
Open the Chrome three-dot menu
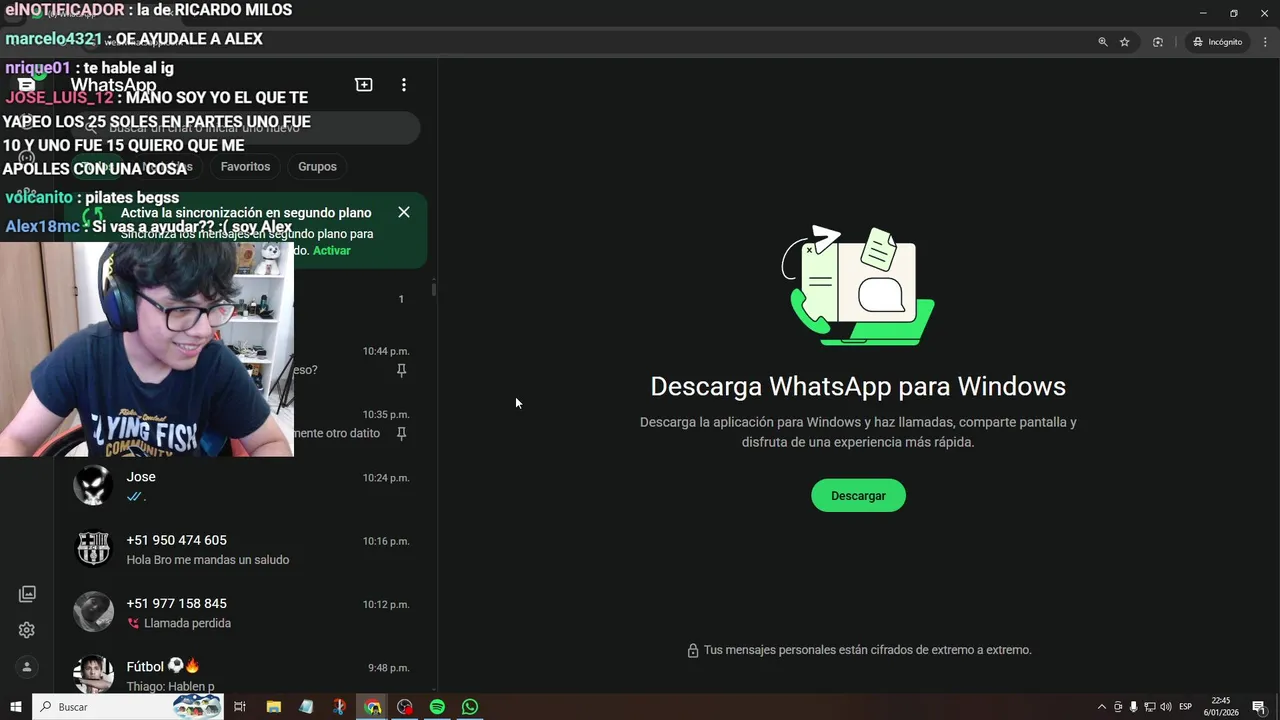click(1265, 42)
